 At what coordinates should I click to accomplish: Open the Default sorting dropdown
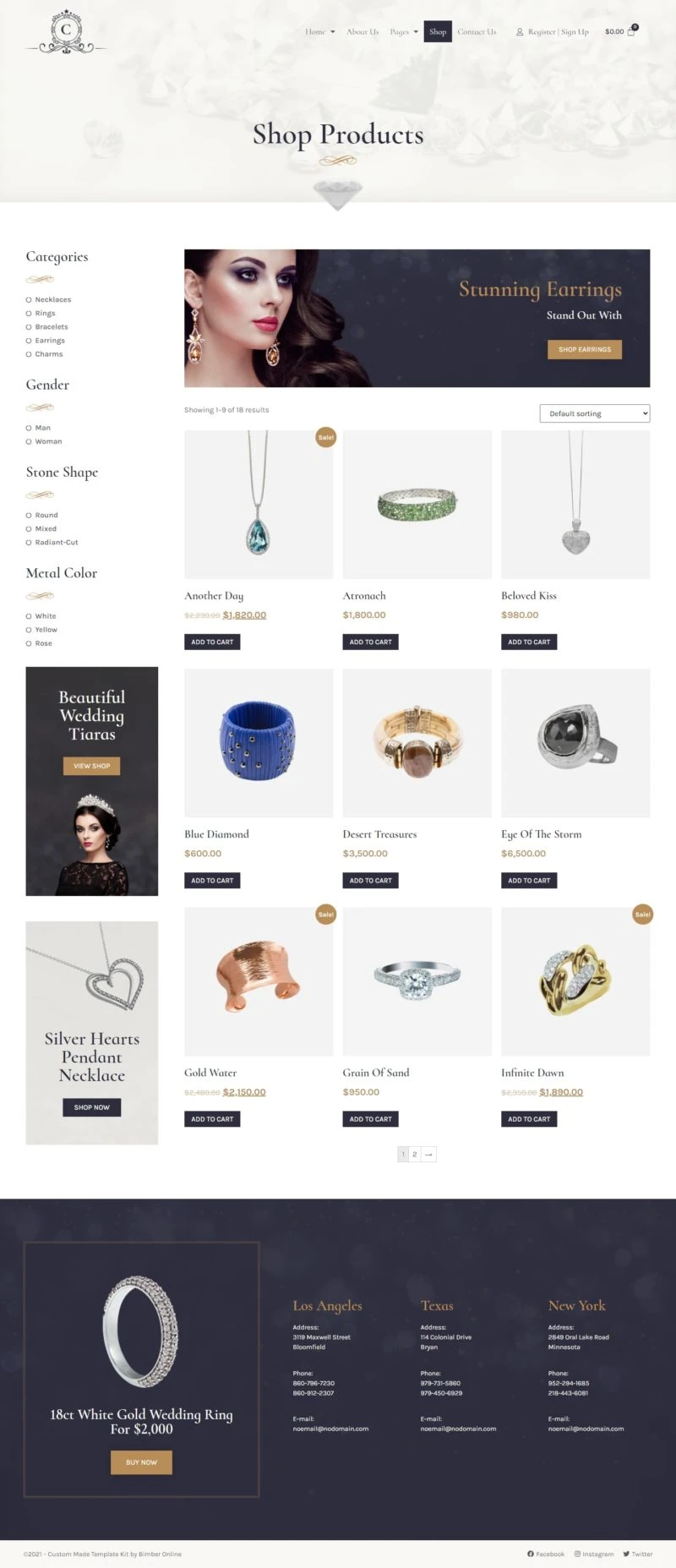coord(595,413)
